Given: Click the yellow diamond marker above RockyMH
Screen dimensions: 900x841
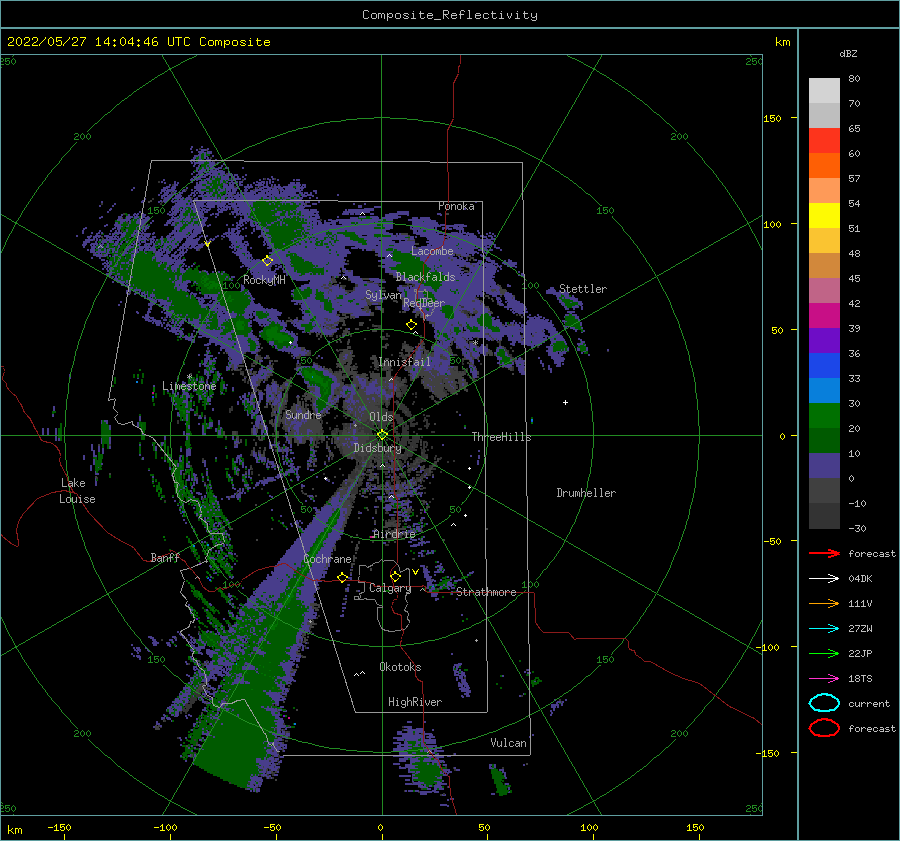Looking at the screenshot, I should tap(267, 261).
